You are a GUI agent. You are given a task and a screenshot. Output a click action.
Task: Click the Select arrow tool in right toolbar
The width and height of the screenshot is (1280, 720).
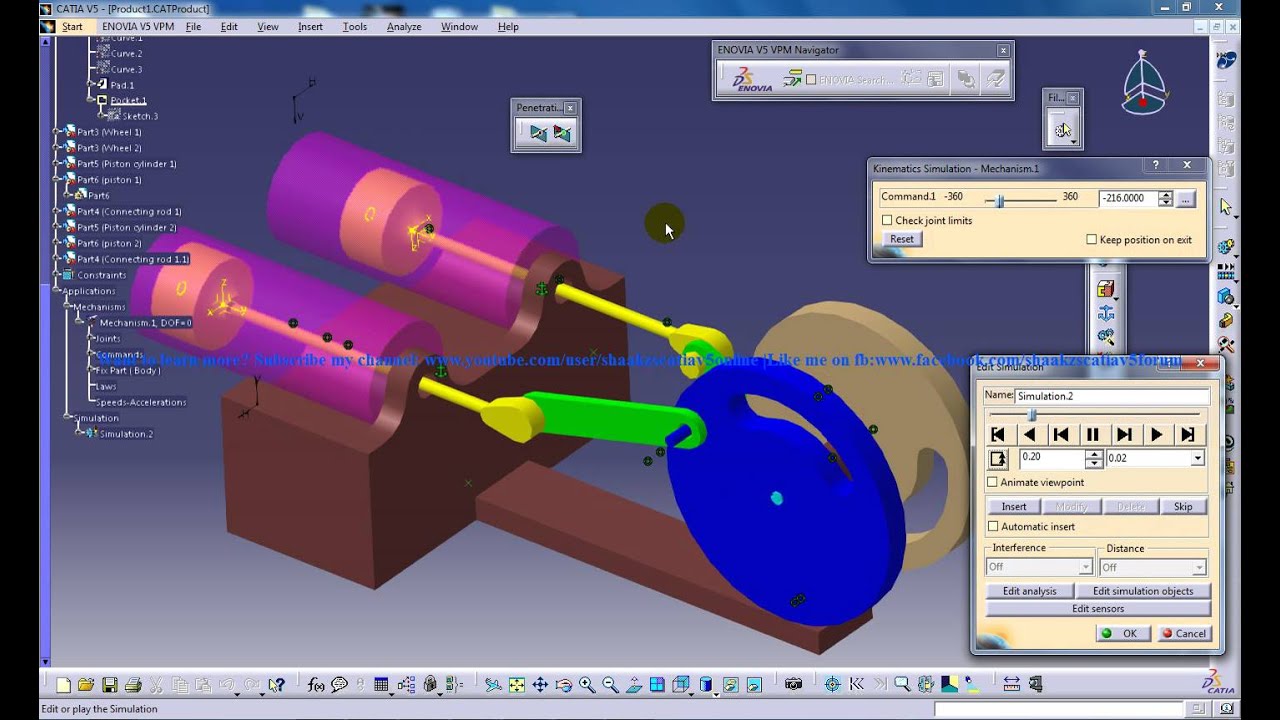[x=1226, y=207]
